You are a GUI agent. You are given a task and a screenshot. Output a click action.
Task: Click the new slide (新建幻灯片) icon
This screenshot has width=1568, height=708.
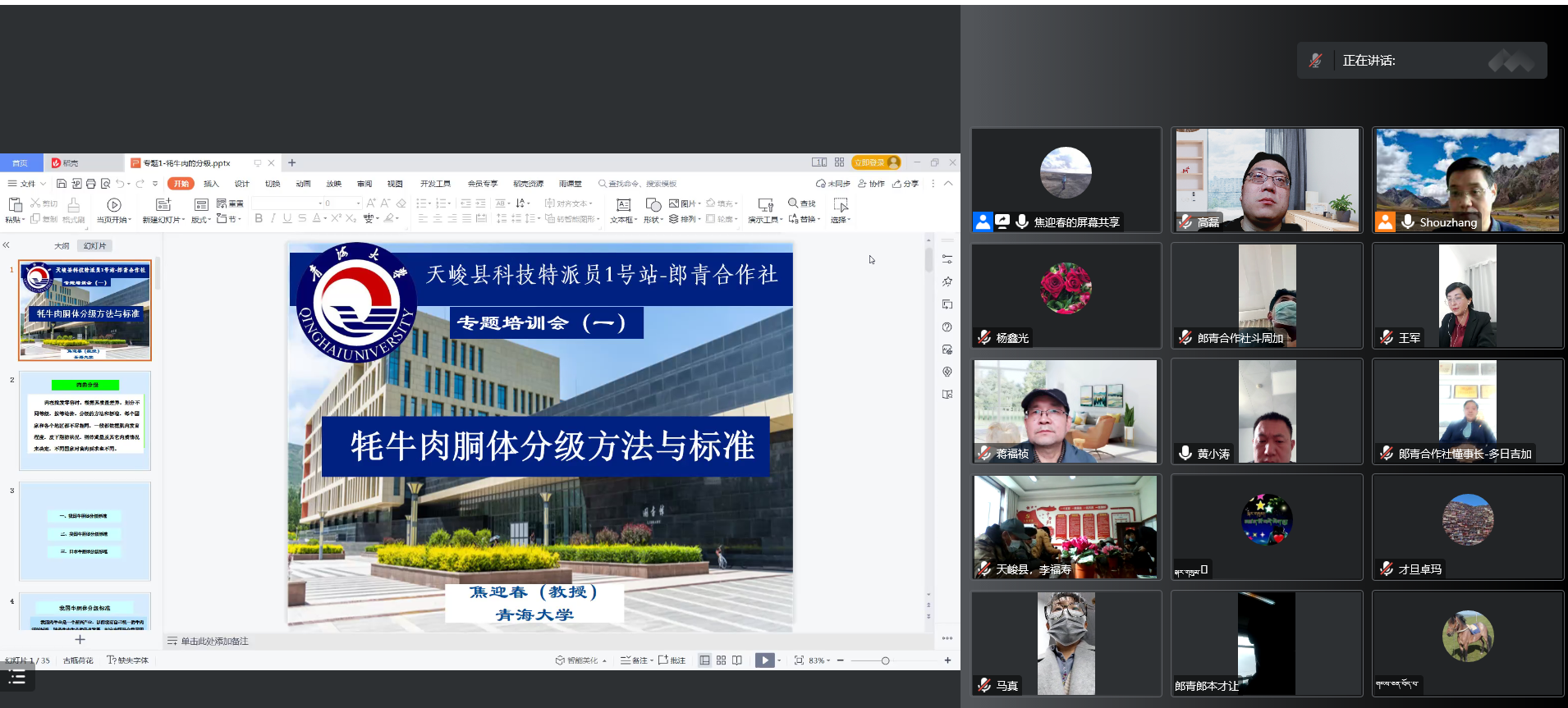[163, 204]
